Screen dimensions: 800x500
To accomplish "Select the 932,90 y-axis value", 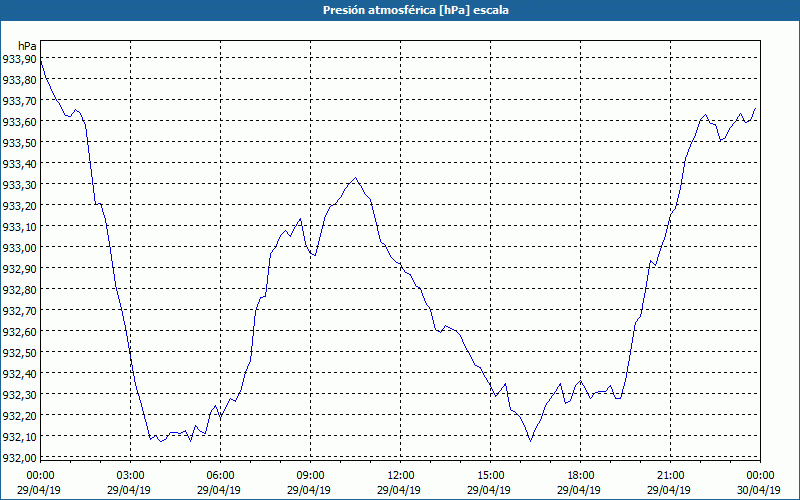I will (x=19, y=268).
